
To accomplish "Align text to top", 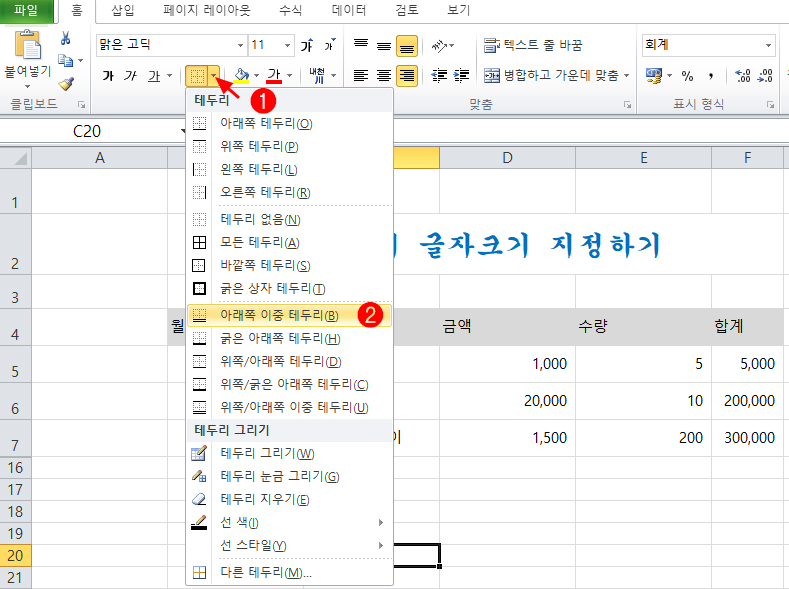I will point(361,45).
